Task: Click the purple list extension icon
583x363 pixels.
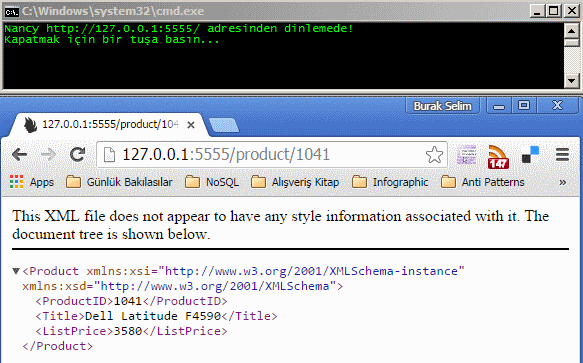Action: coord(466,154)
